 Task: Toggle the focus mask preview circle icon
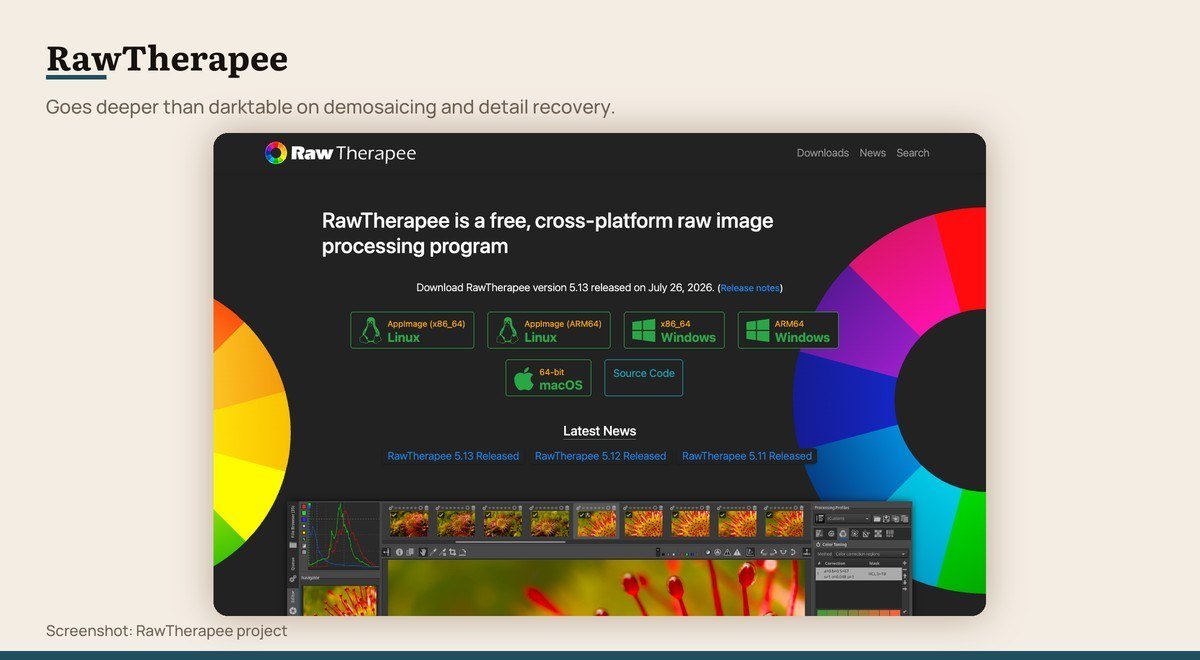click(718, 552)
